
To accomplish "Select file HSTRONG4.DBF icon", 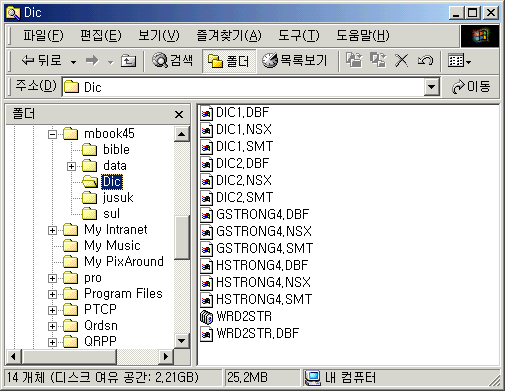I will [206, 266].
